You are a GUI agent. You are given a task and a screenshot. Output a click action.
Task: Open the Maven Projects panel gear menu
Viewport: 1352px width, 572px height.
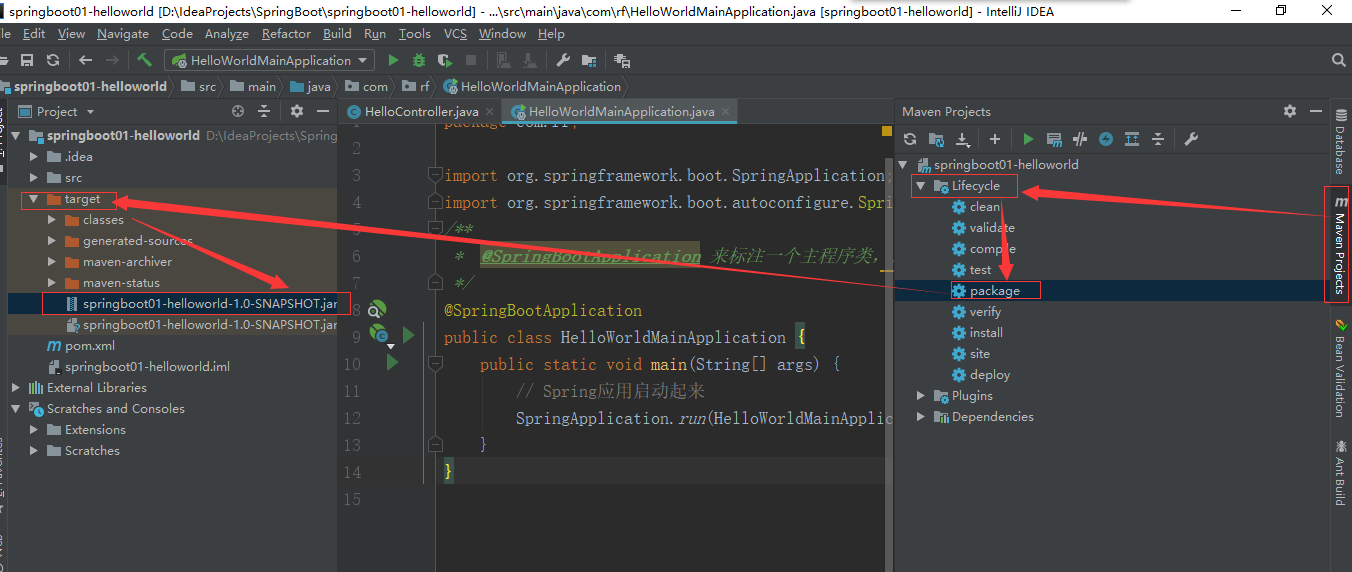[1290, 111]
